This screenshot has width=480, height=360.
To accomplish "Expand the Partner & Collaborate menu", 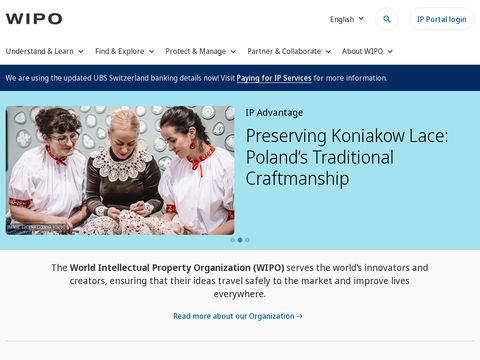I will click(289, 51).
